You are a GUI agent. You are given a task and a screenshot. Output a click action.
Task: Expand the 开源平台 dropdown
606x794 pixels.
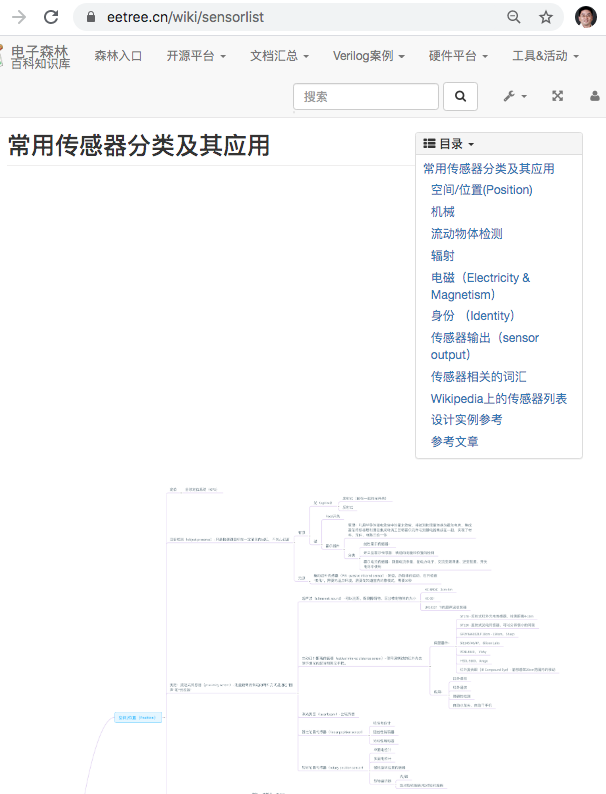click(196, 56)
